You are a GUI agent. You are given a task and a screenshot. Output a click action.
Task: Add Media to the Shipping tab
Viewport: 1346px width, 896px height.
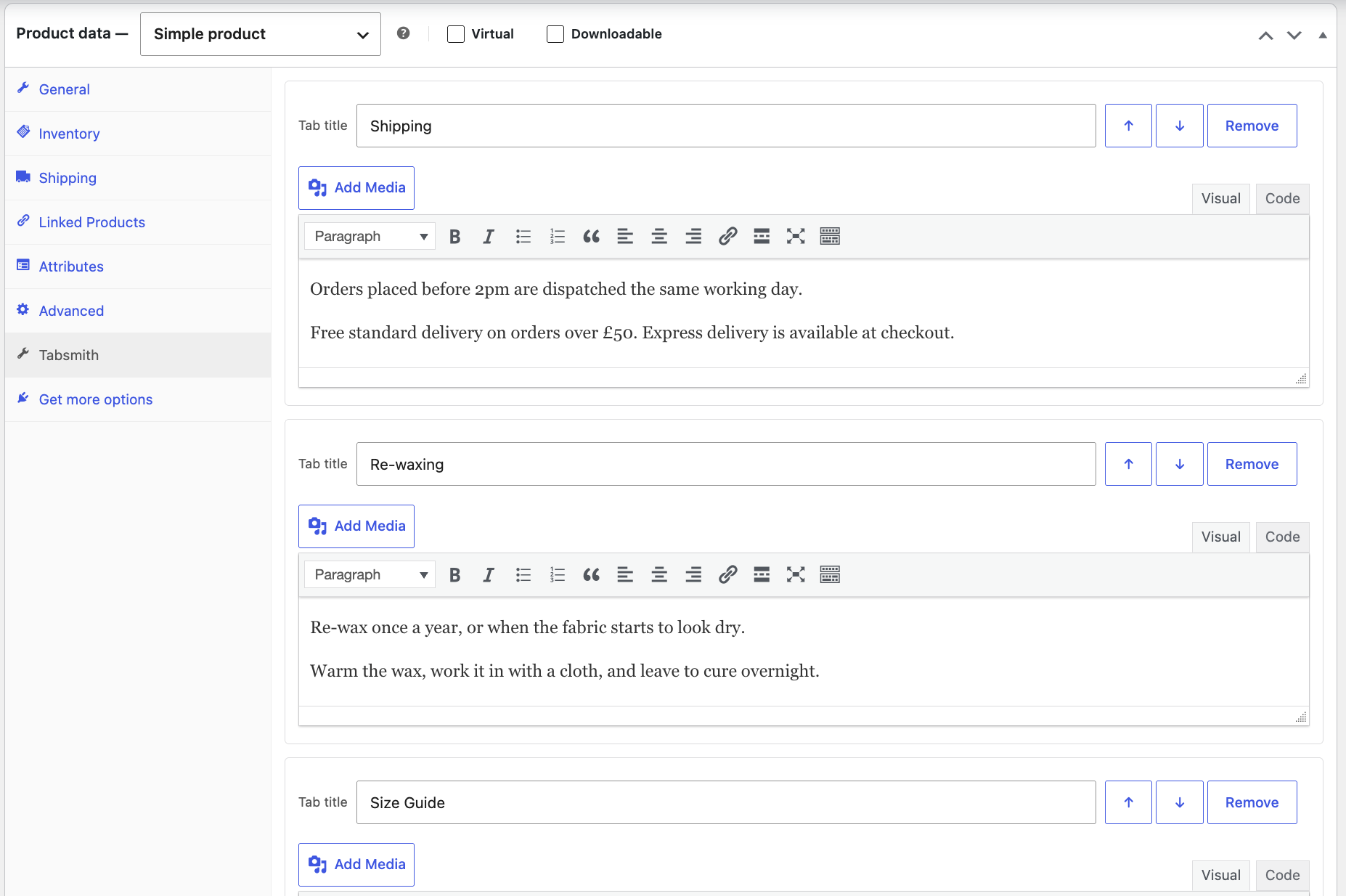coord(356,188)
